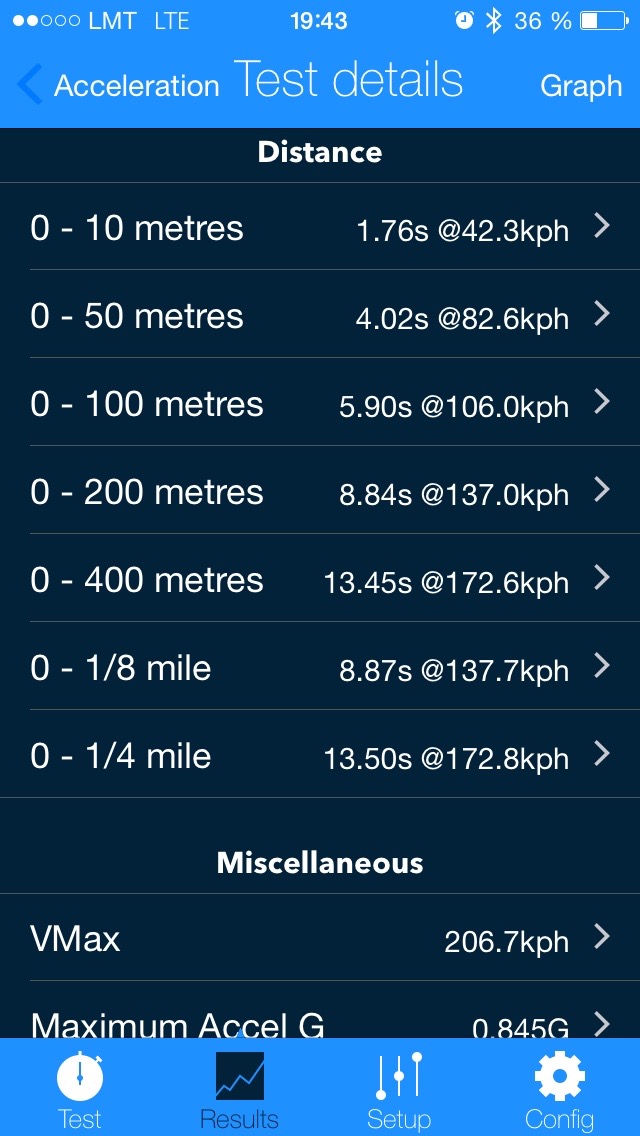Expand the 0 - 50 metres chevron
The image size is (640, 1136).
coord(602,314)
